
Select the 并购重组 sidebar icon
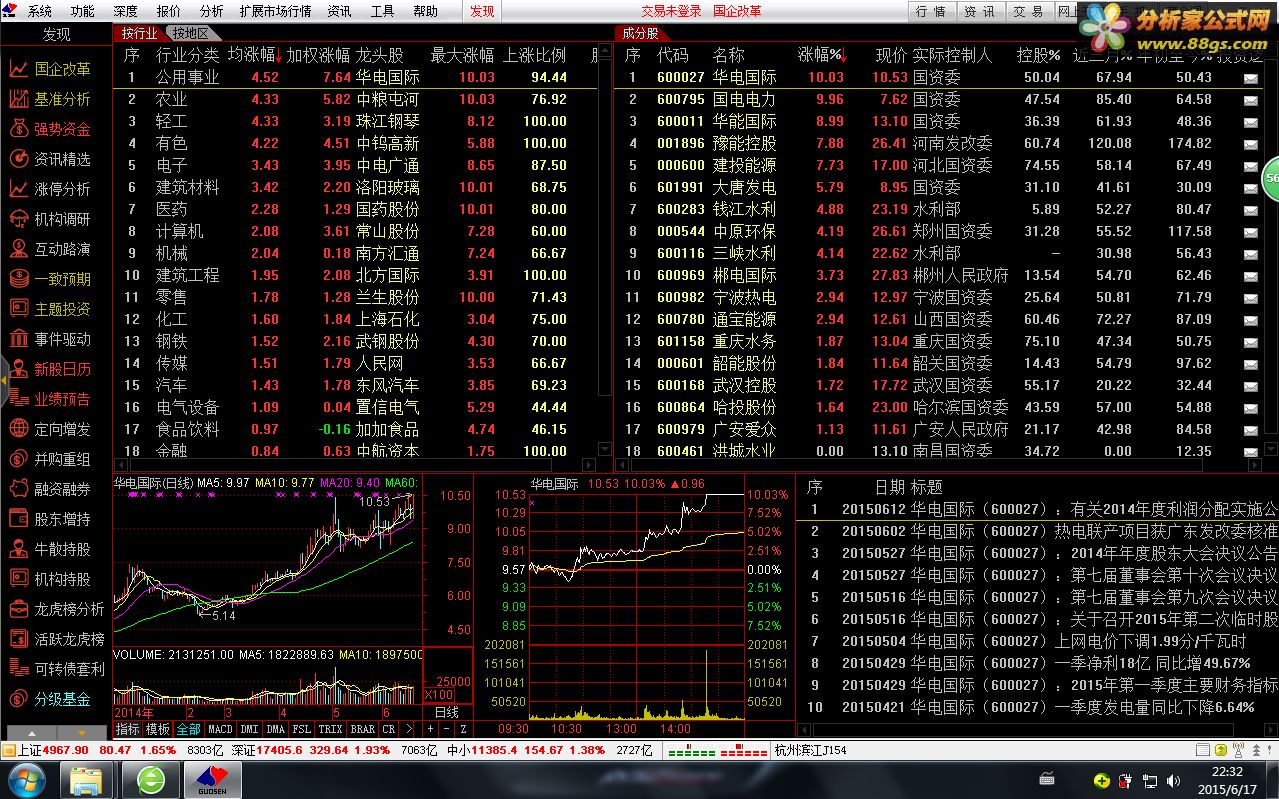19,459
